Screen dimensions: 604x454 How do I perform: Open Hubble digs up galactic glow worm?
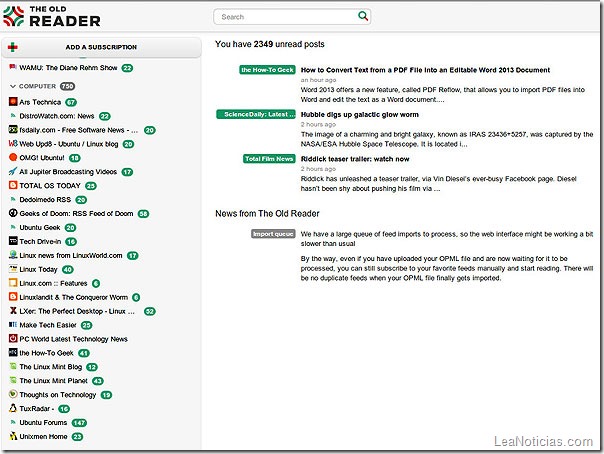359,114
